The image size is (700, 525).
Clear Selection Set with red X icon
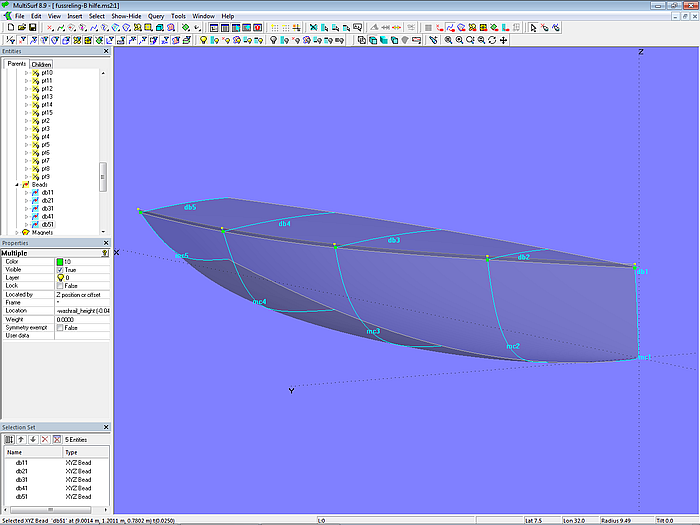[43, 439]
